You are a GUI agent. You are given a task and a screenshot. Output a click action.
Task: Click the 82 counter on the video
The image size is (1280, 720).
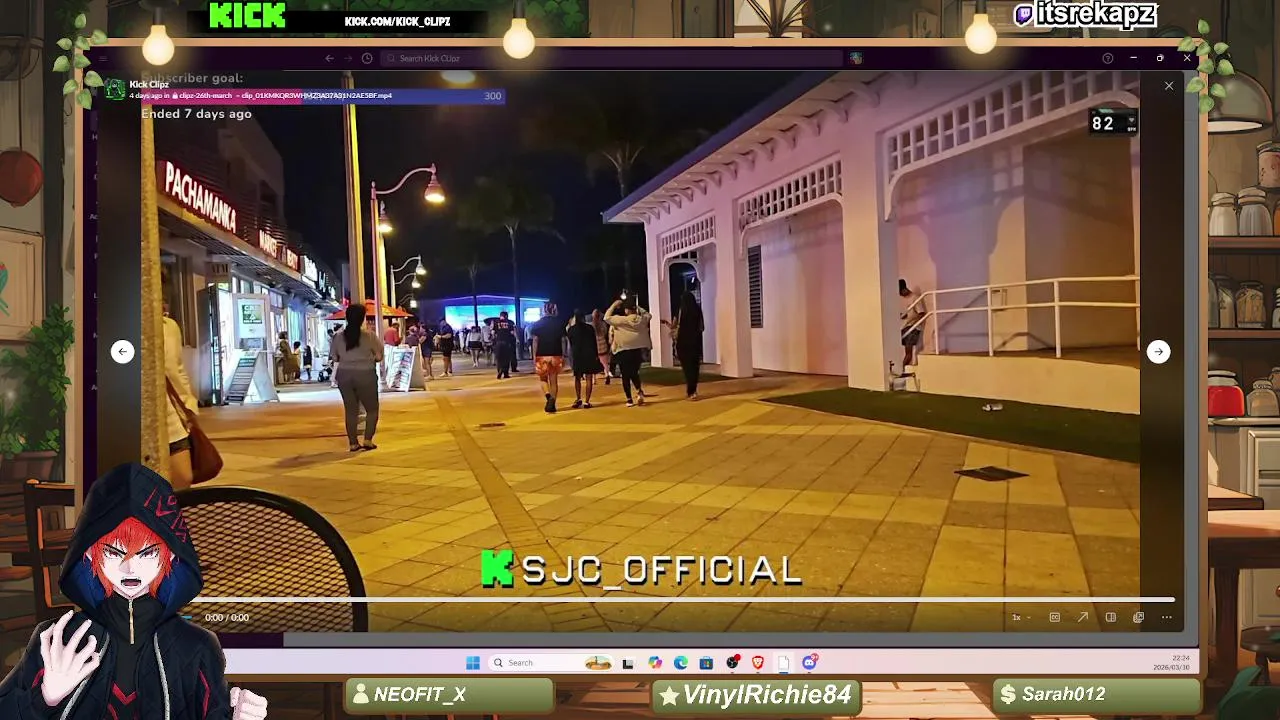pyautogui.click(x=1102, y=124)
